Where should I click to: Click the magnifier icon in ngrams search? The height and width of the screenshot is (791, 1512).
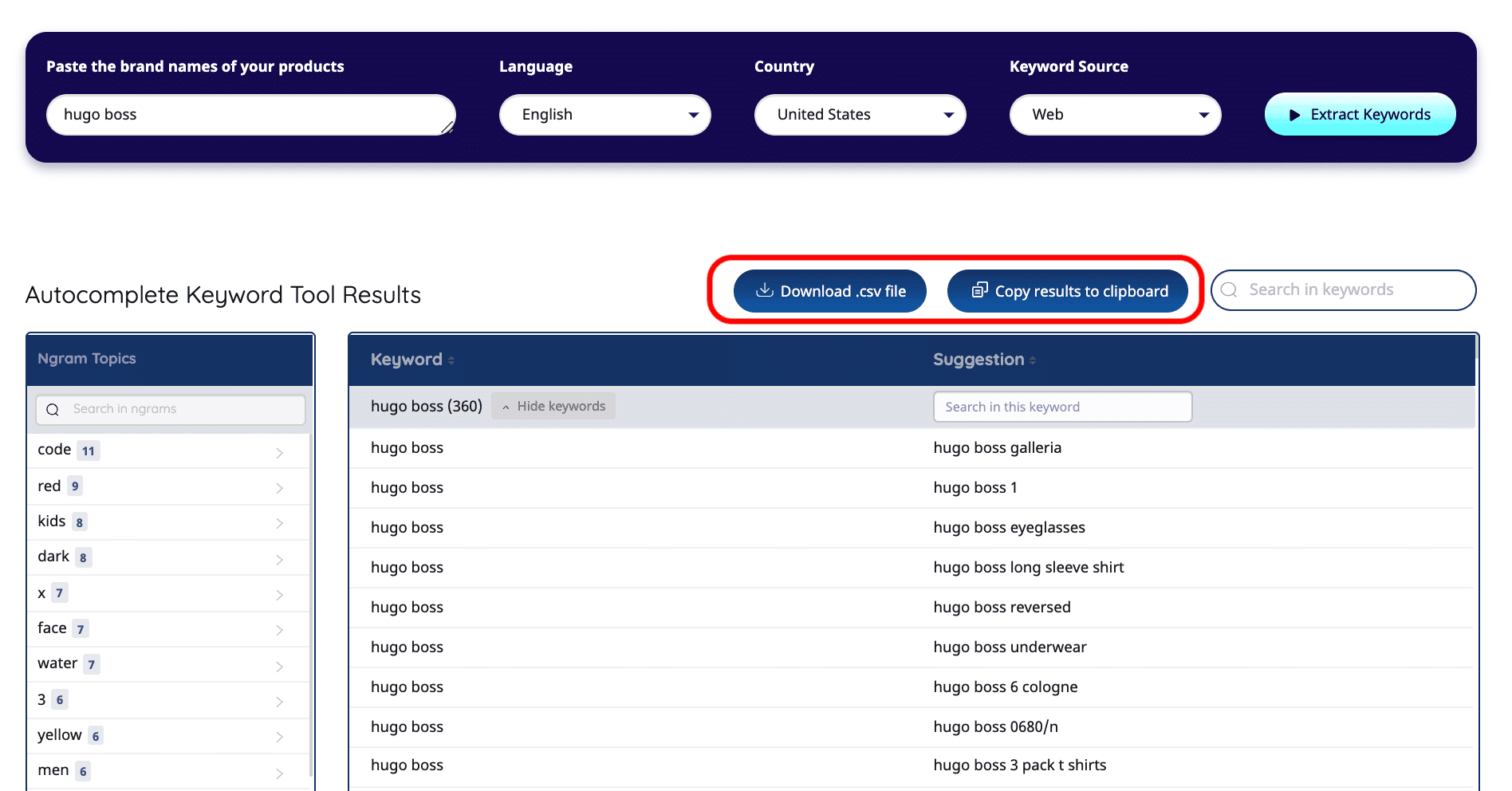53,410
